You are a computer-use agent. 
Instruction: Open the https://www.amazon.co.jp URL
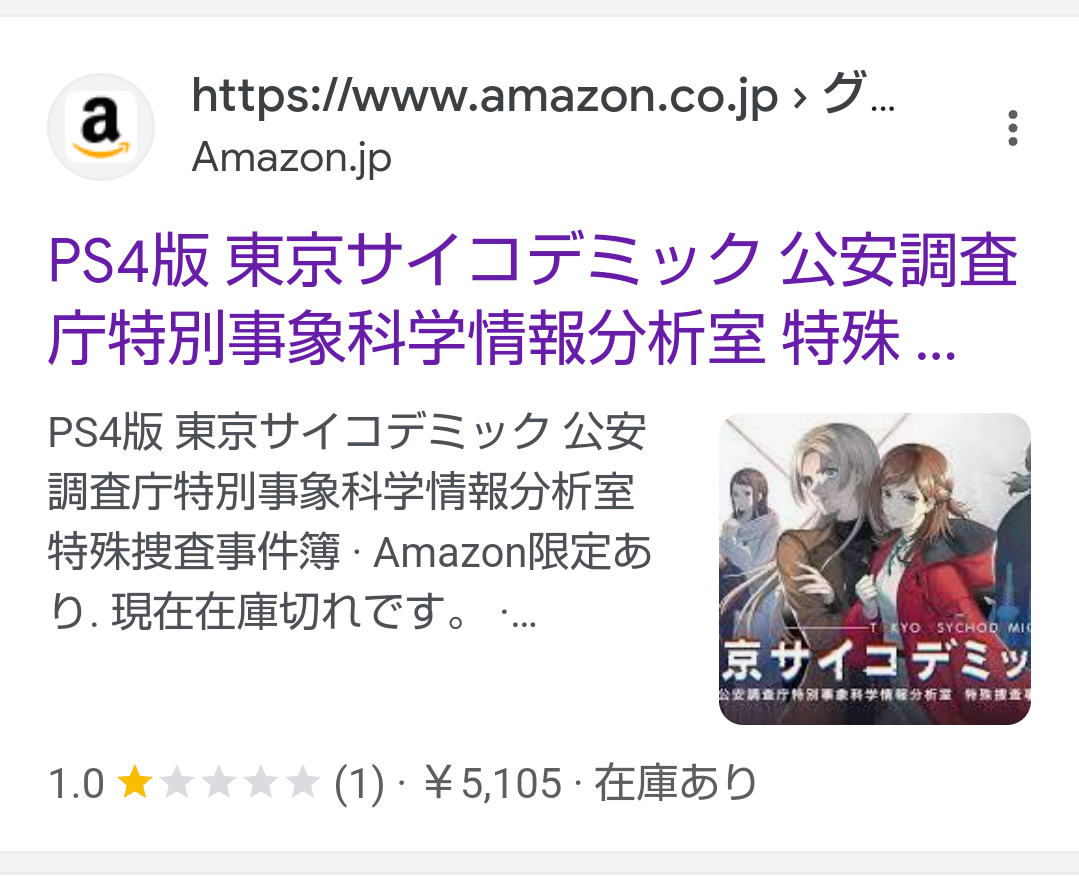(484, 96)
